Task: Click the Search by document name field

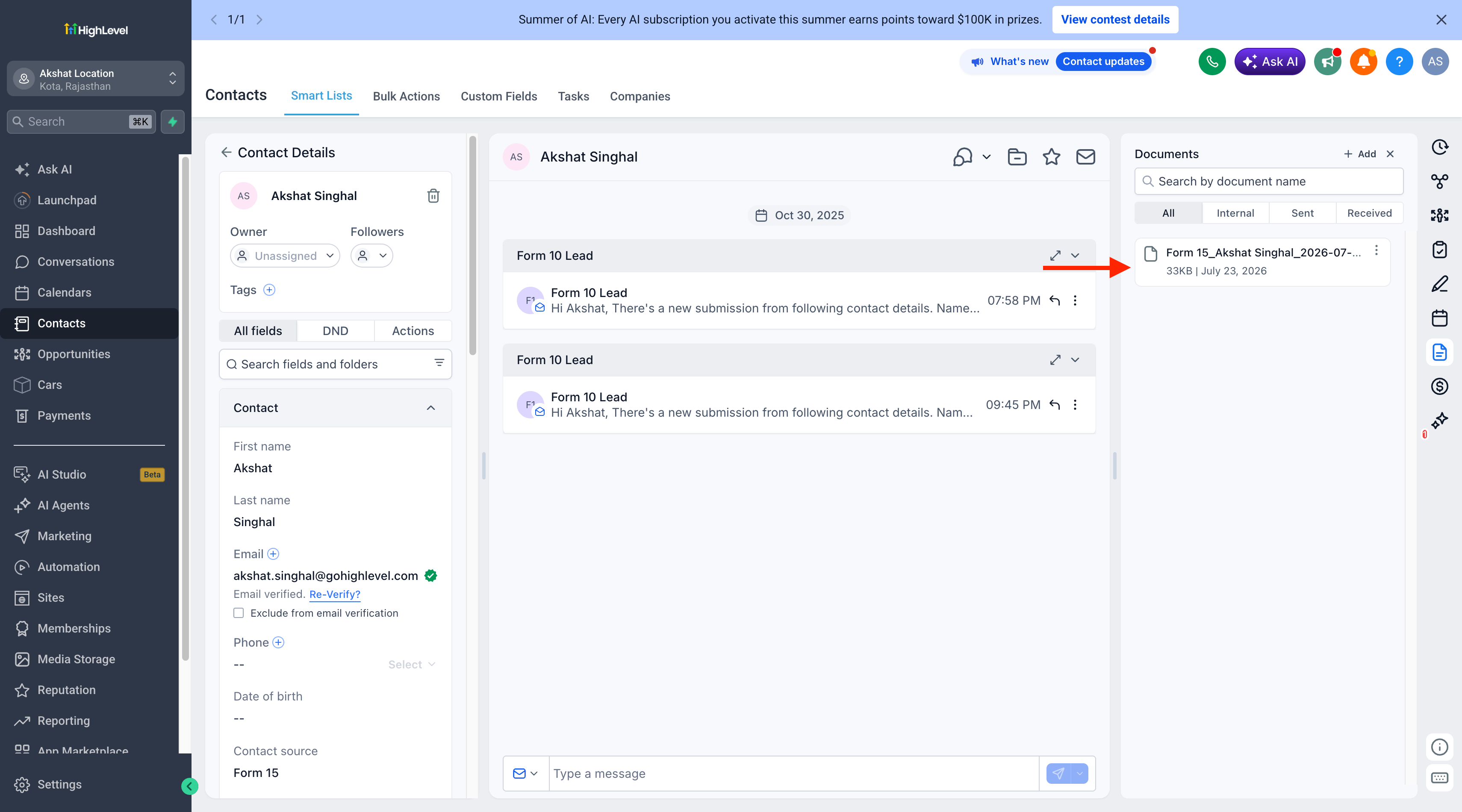Action: [x=1269, y=181]
